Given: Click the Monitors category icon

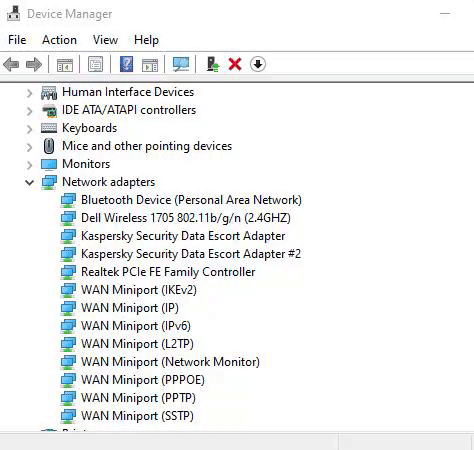Looking at the screenshot, I should (x=49, y=164).
